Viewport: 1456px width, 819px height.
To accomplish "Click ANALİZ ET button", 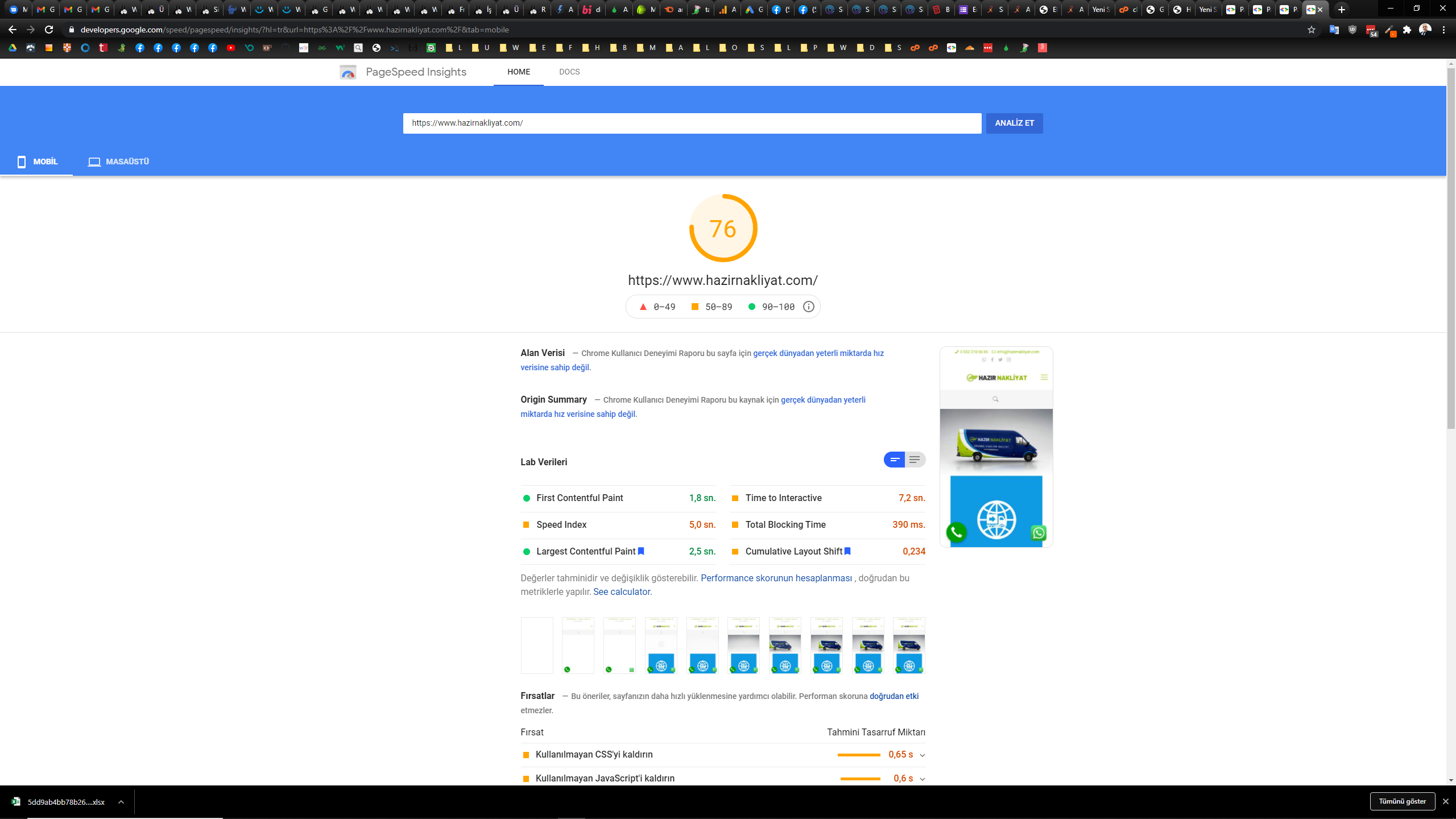I will pyautogui.click(x=1014, y=123).
